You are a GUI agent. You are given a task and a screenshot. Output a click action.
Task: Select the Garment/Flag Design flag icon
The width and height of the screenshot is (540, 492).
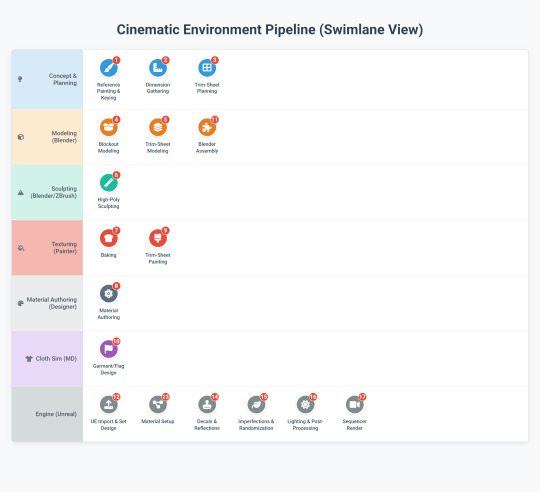[x=108, y=349]
